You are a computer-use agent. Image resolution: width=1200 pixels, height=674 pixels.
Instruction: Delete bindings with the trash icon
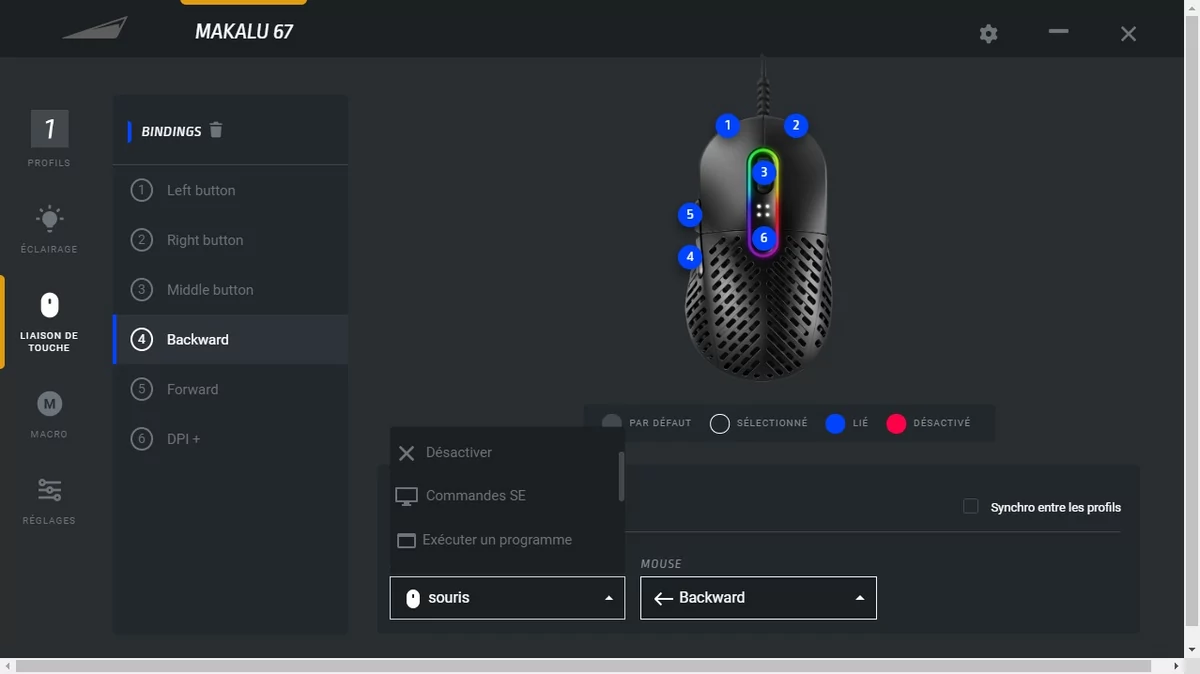tap(216, 130)
